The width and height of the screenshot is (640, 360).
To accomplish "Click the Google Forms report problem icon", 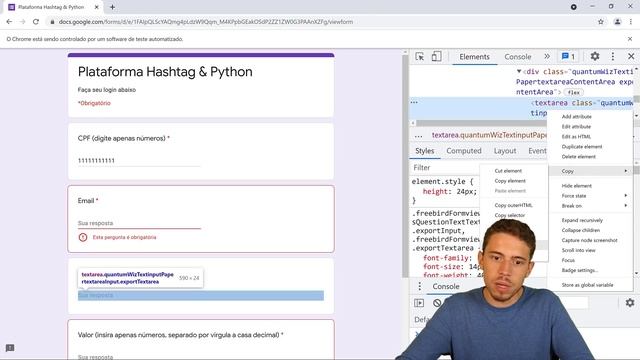I will click(10, 348).
